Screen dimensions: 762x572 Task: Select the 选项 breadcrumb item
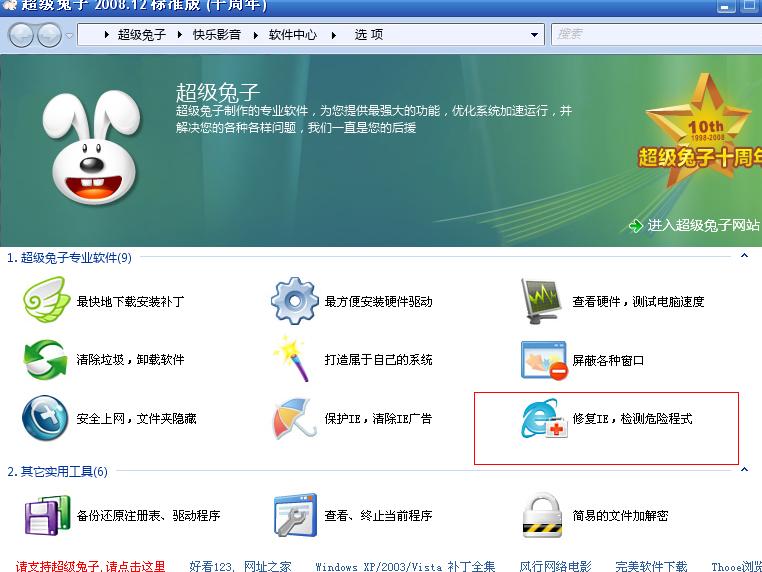tap(369, 35)
